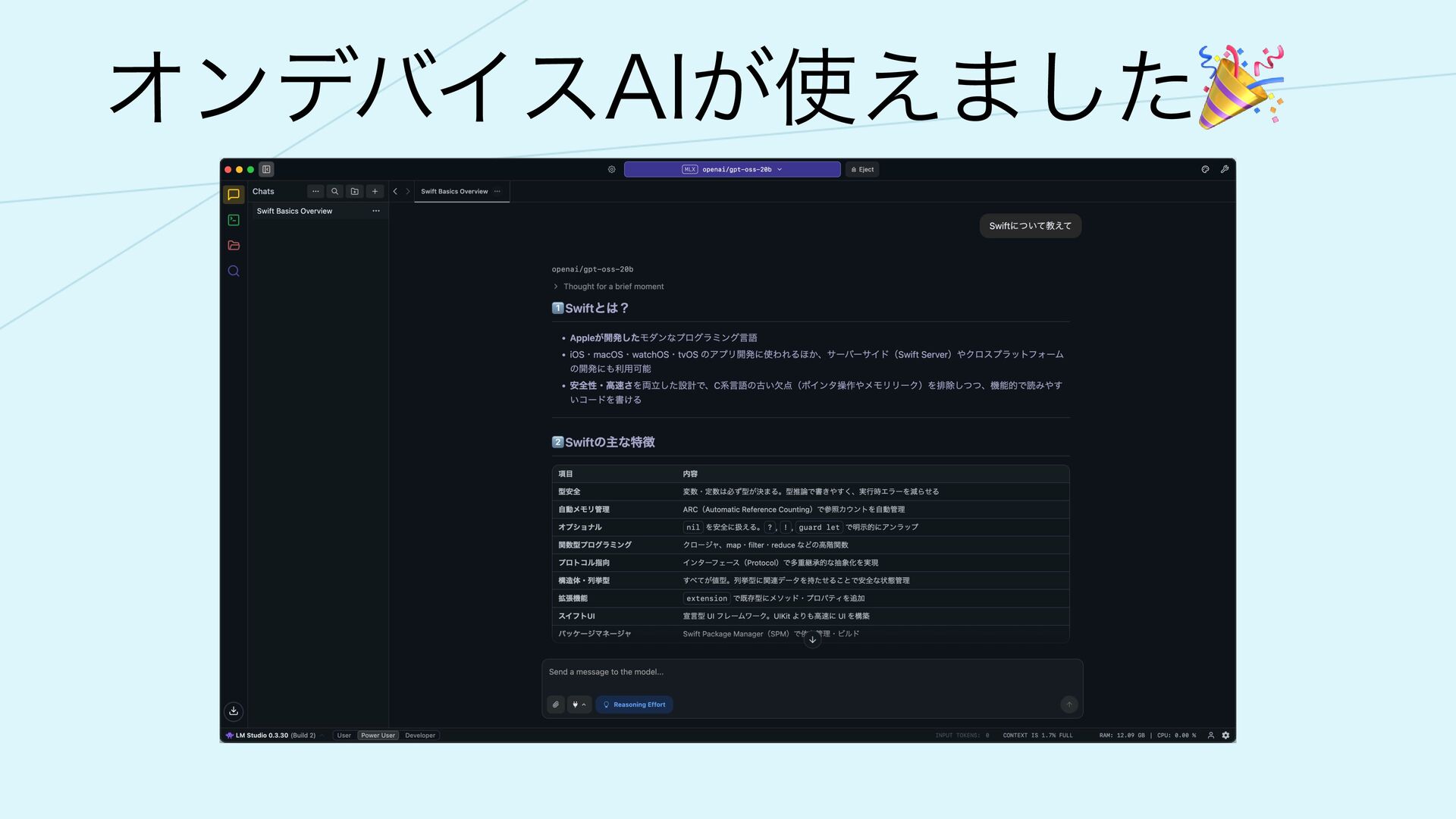The height and width of the screenshot is (819, 1456).
Task: Switch UI mode to User
Action: coord(344,735)
